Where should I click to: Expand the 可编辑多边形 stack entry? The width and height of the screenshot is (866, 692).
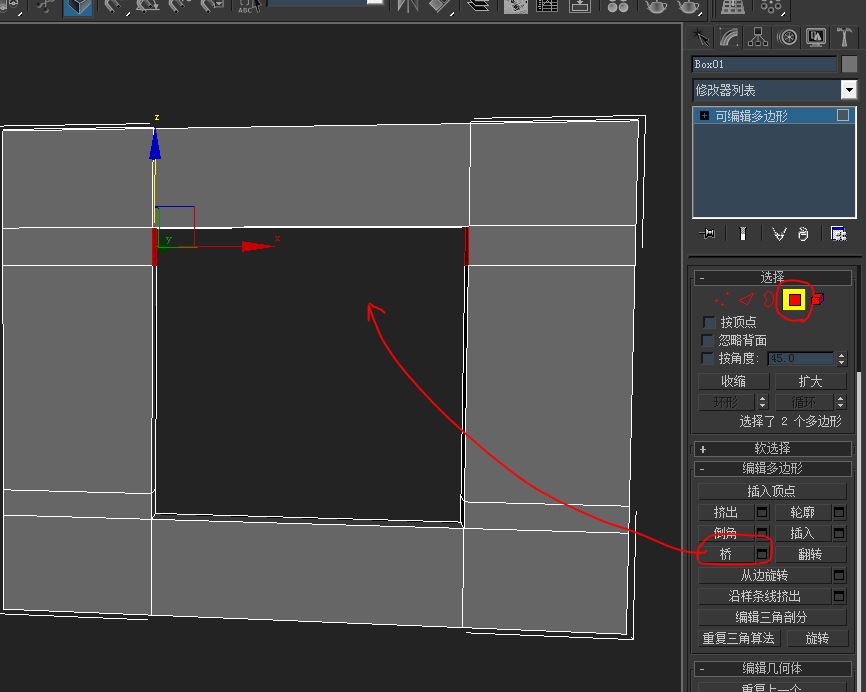704,115
